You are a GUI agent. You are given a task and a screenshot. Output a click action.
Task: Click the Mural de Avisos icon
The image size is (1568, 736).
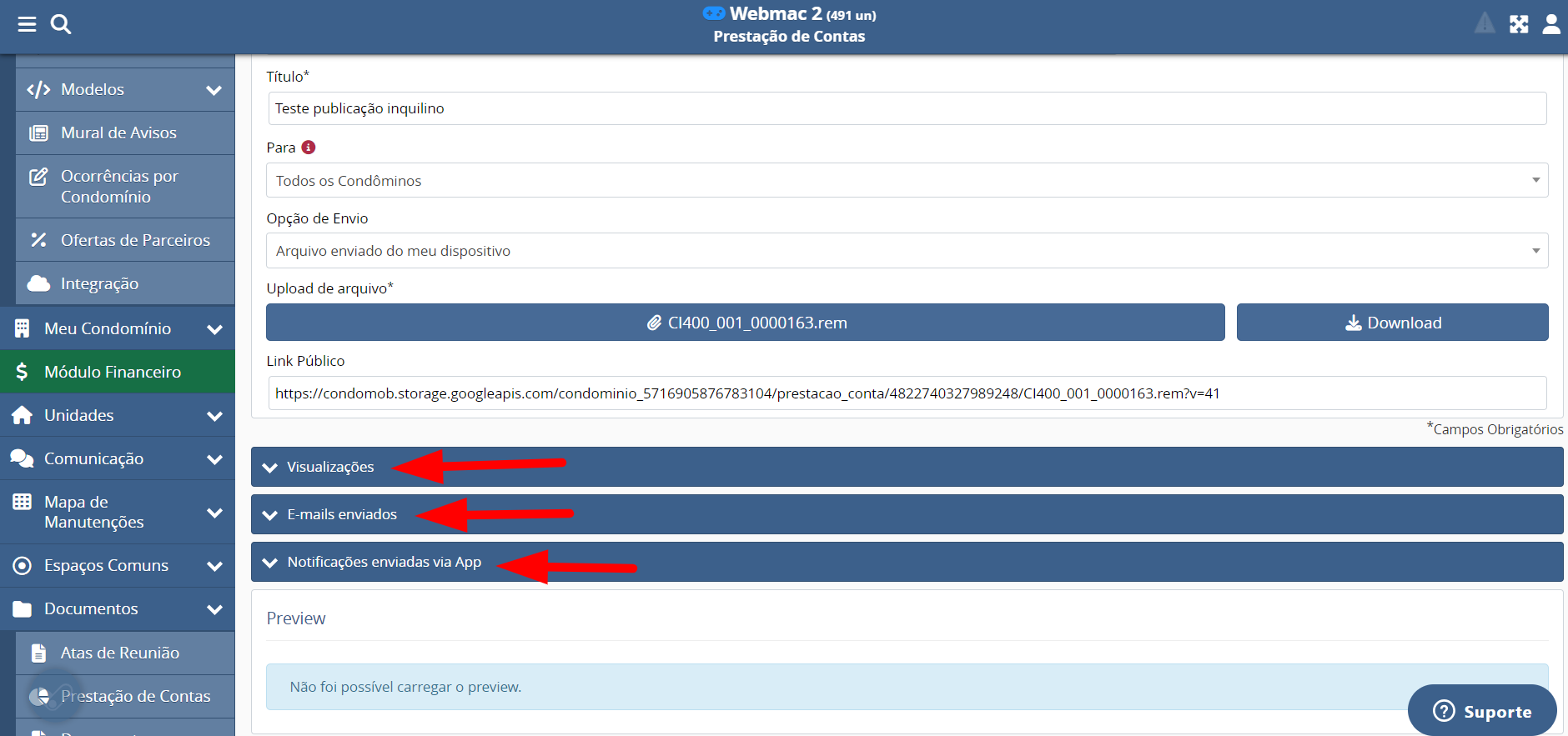click(38, 133)
